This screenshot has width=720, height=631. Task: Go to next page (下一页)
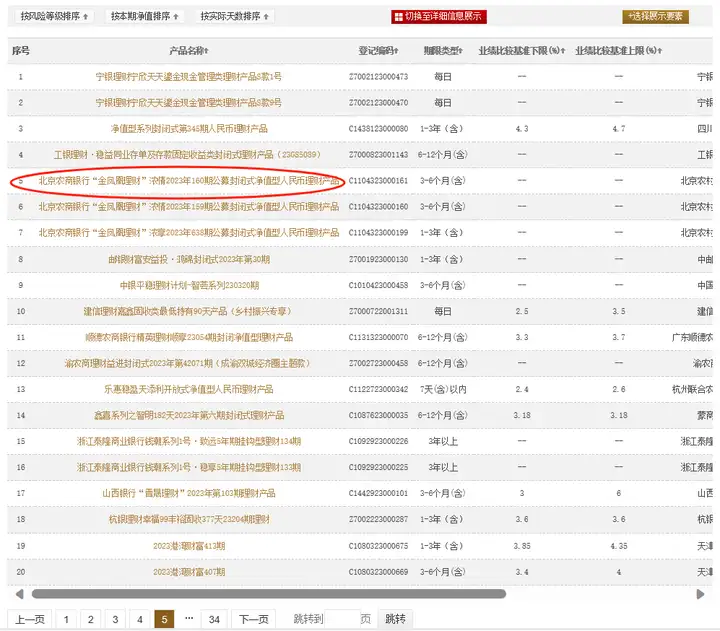click(x=253, y=620)
